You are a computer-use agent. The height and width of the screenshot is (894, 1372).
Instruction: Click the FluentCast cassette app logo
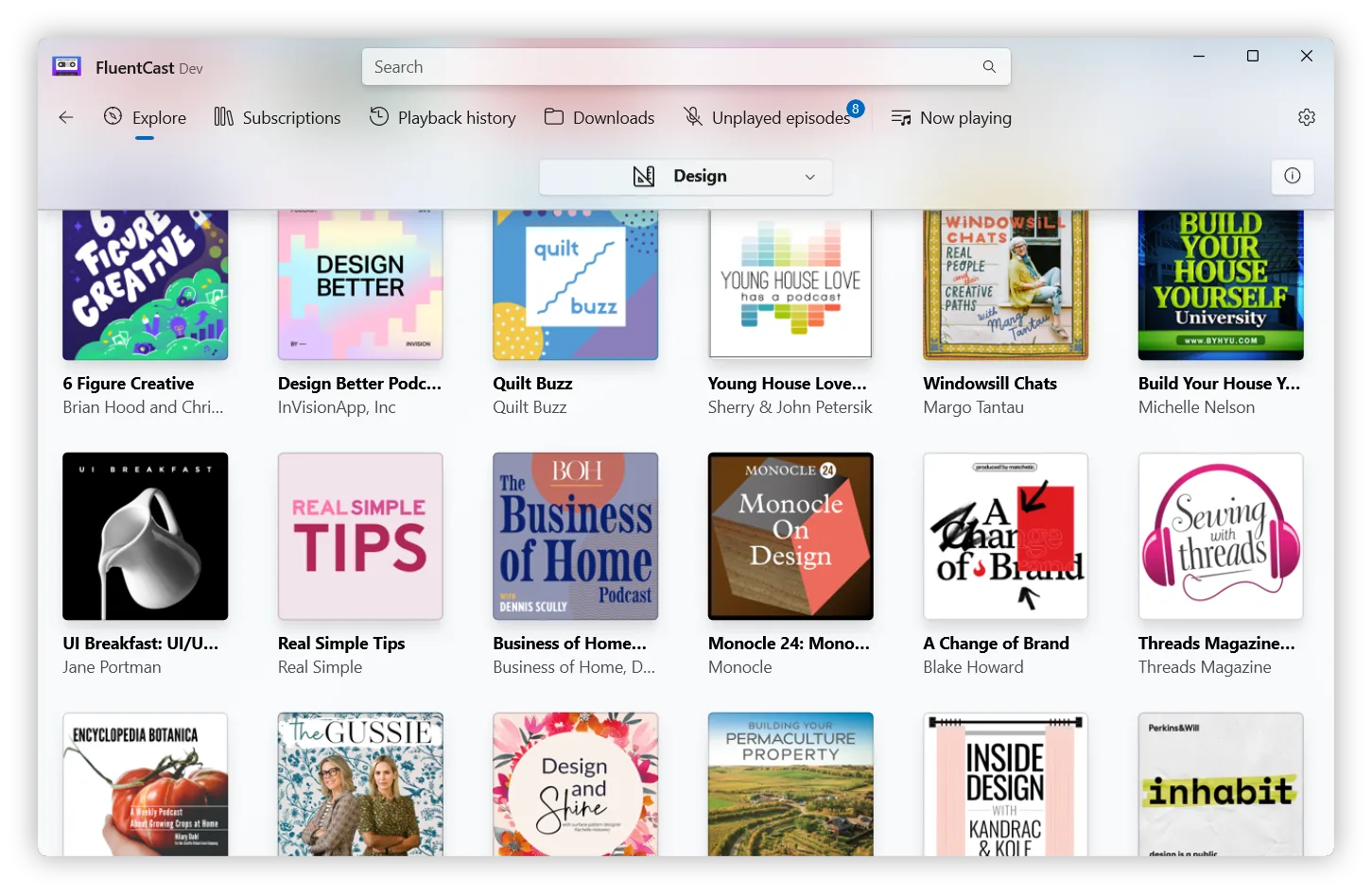(x=66, y=66)
